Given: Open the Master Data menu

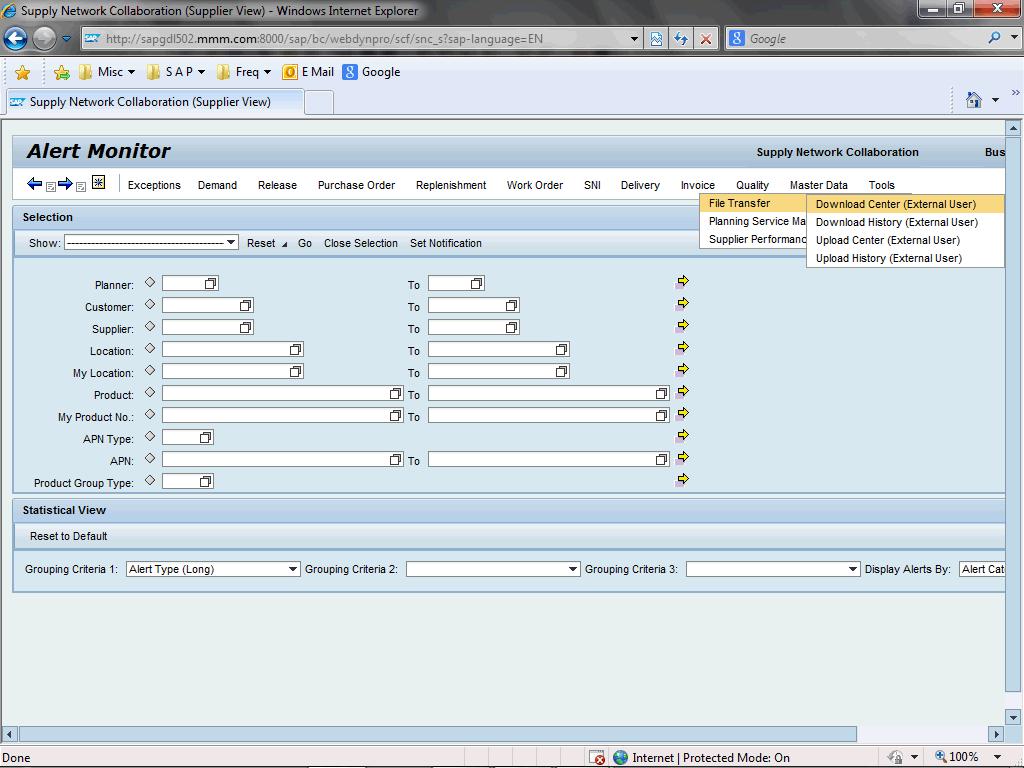Looking at the screenshot, I should point(818,185).
